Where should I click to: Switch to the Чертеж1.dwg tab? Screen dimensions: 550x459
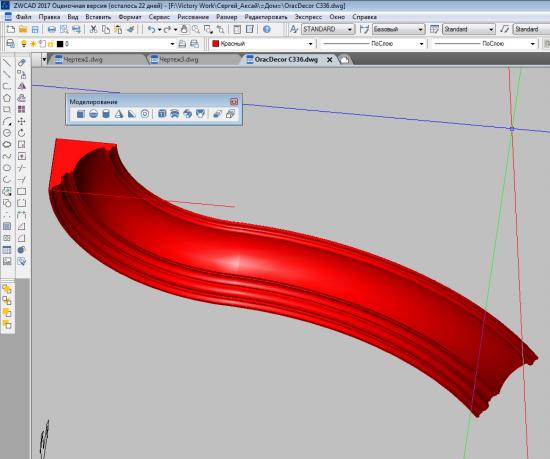(83, 60)
